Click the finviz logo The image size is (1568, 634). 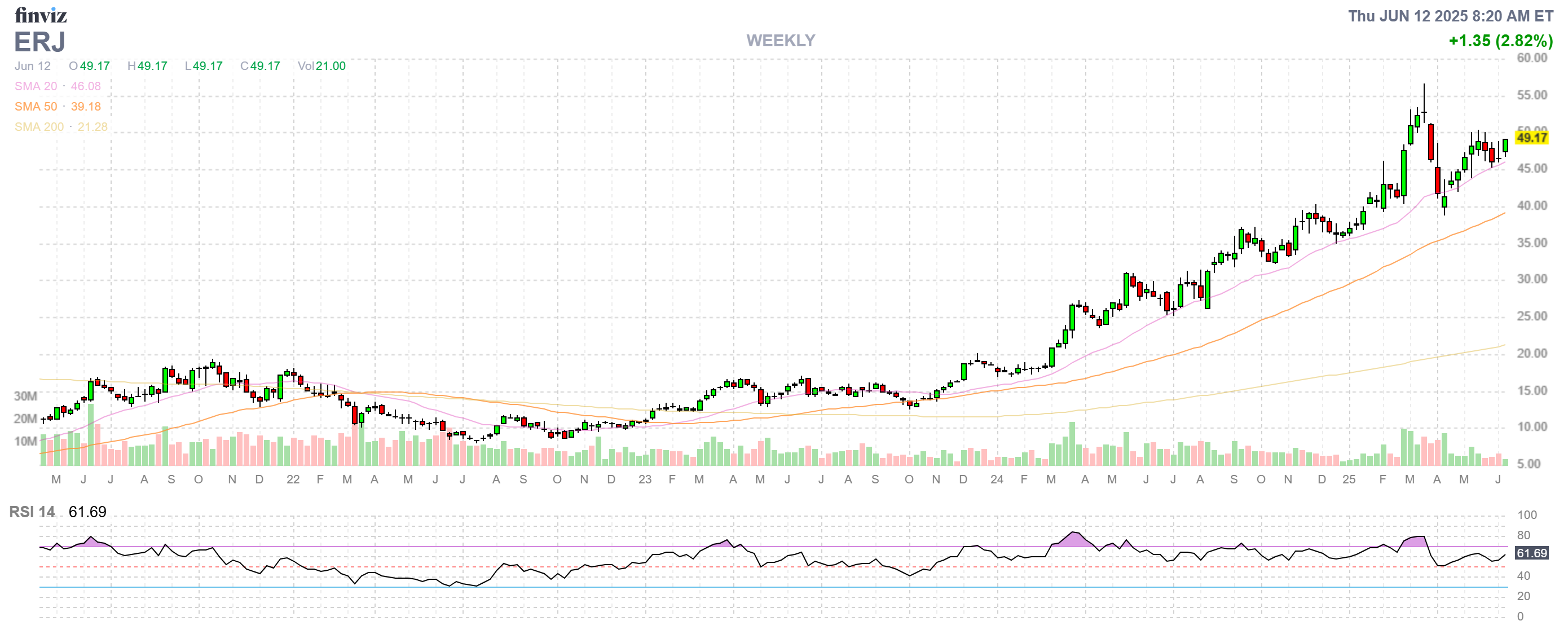40,16
